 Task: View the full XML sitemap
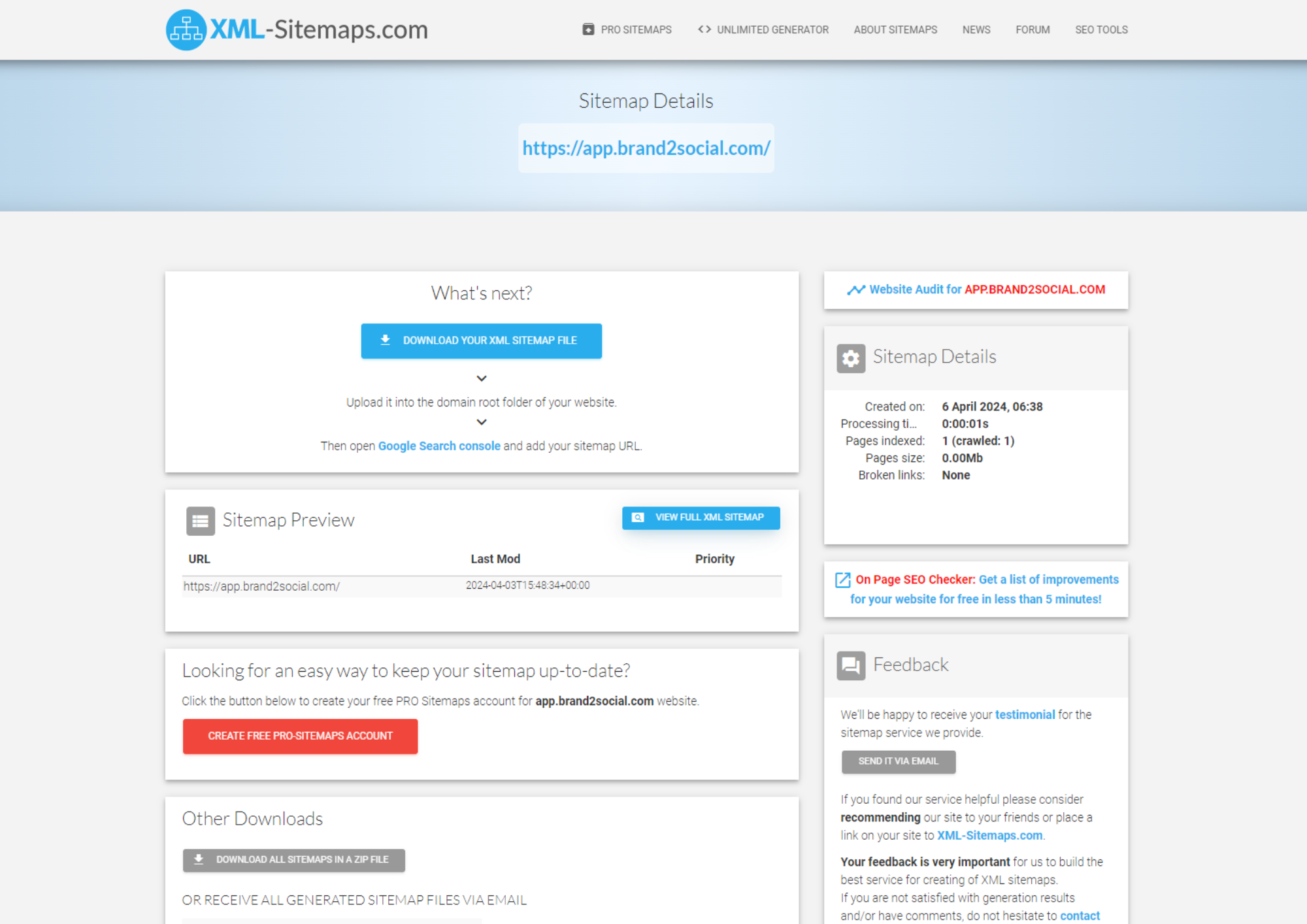tap(701, 518)
